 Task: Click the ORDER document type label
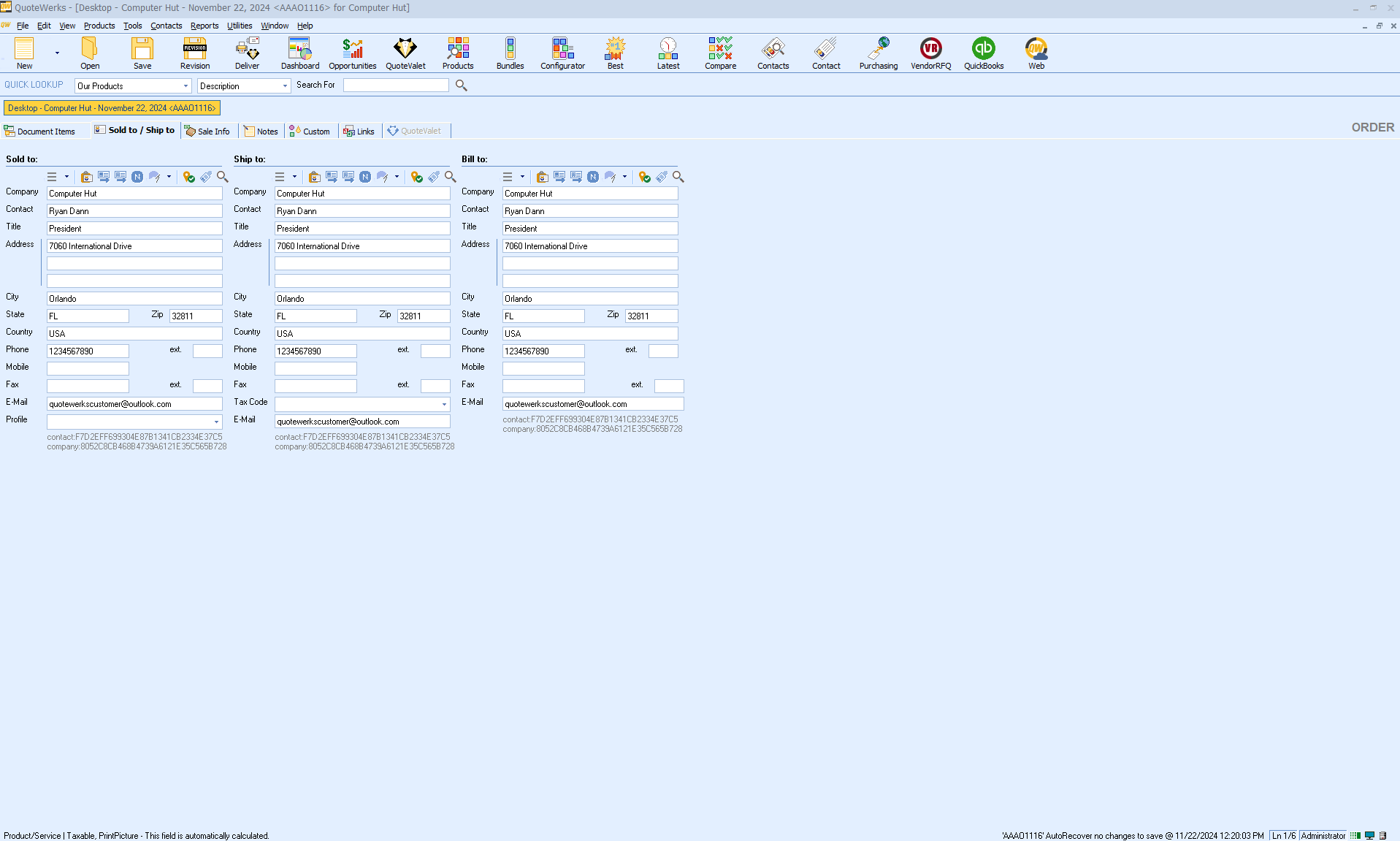point(1372,128)
